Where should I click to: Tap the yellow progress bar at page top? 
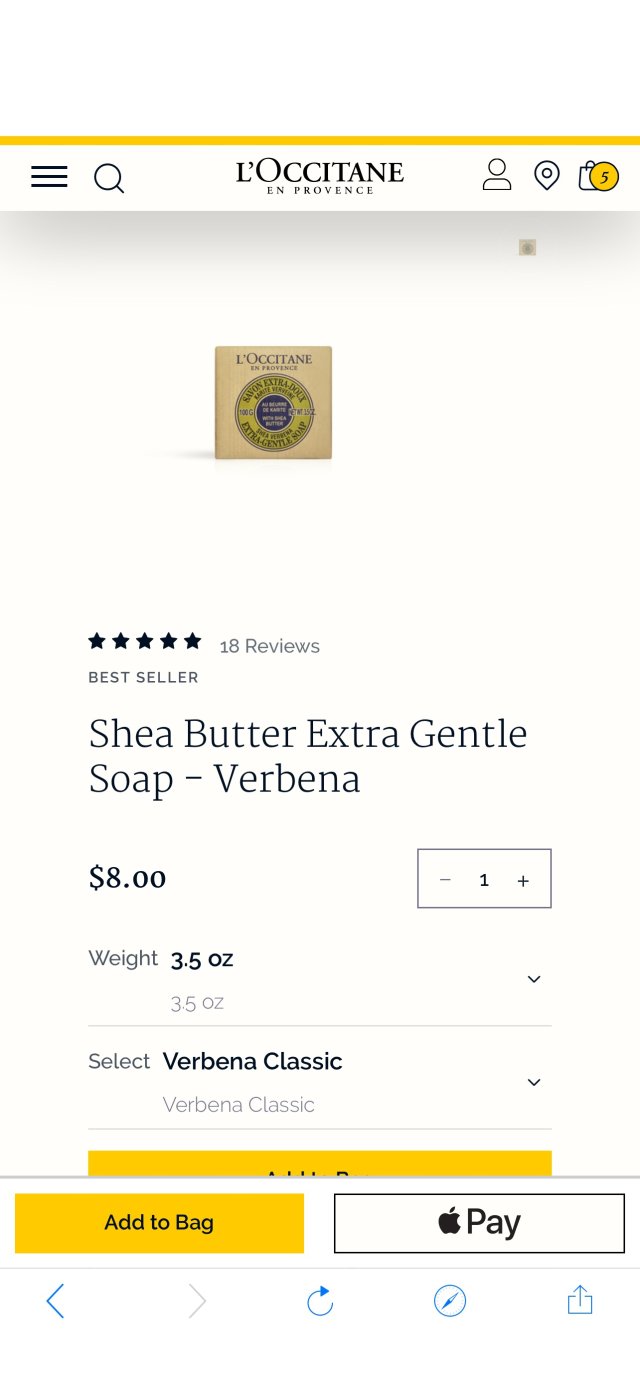click(319, 139)
